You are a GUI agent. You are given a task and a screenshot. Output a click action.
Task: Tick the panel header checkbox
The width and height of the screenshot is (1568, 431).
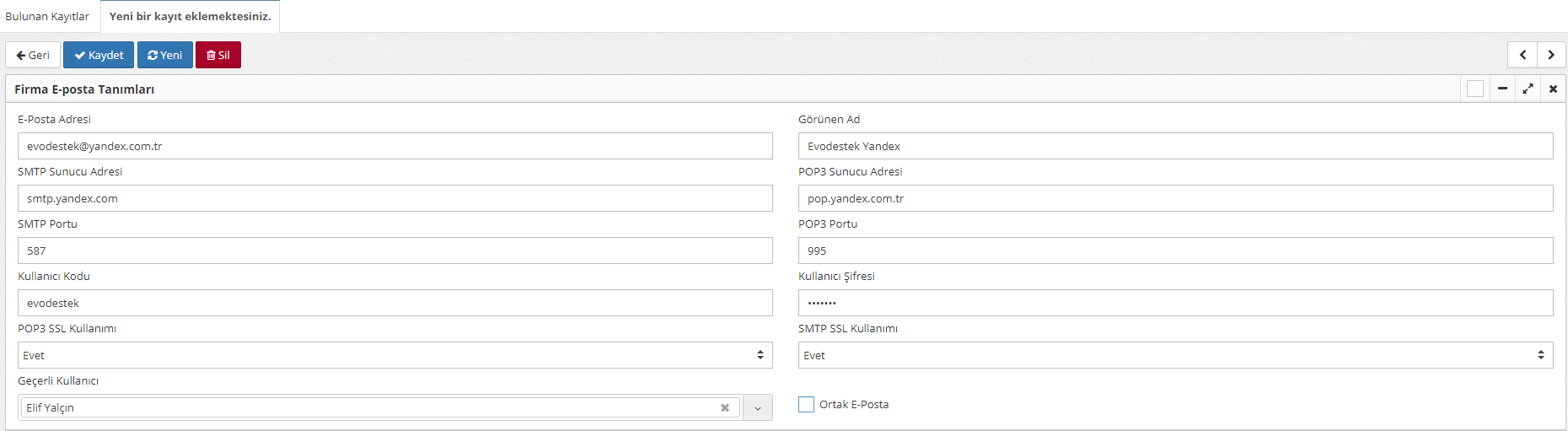pos(1475,89)
